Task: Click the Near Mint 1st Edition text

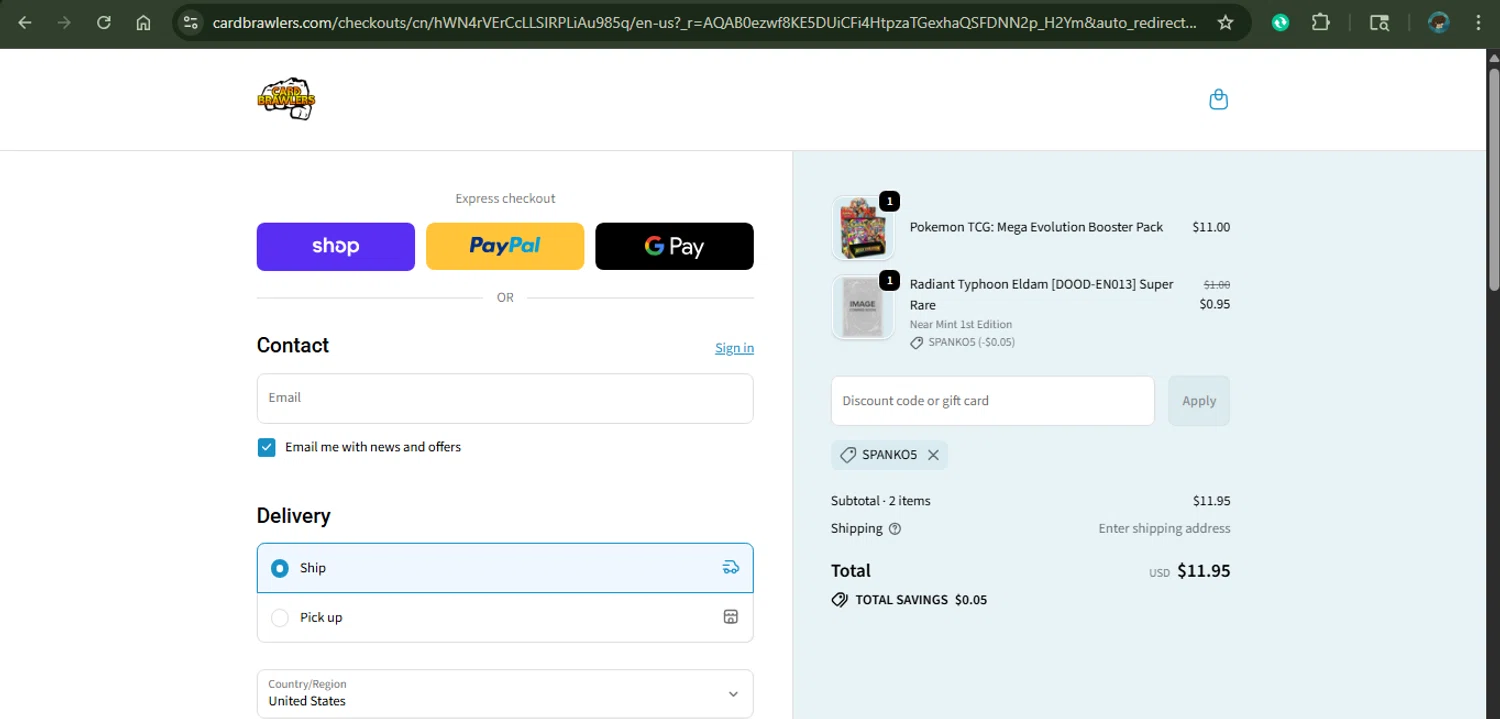Action: [961, 324]
